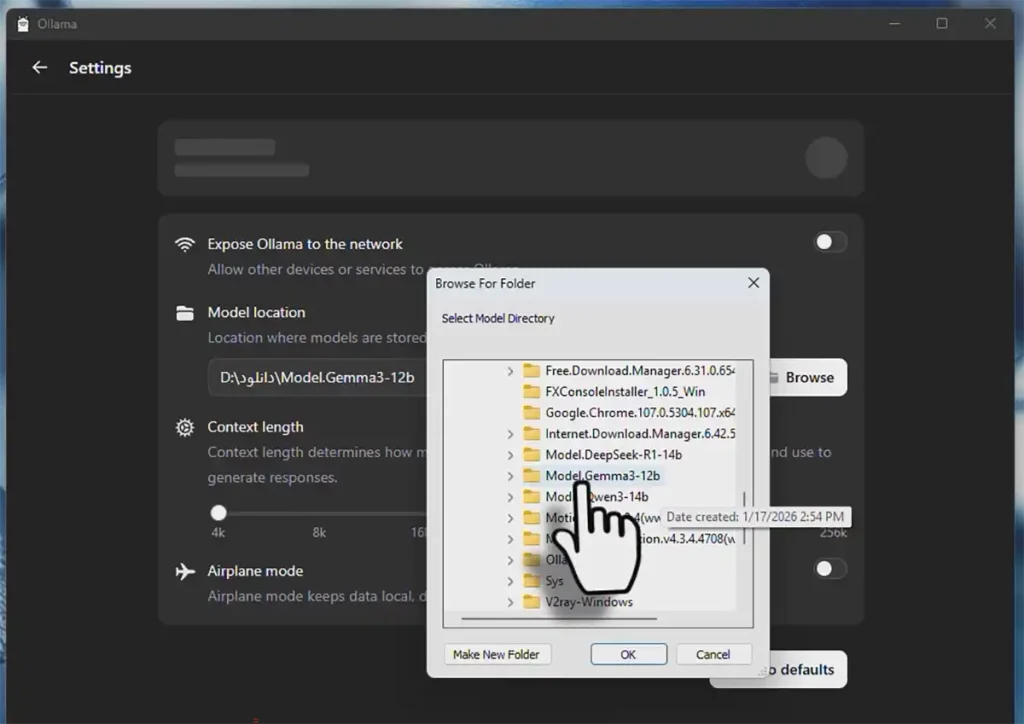1024x724 pixels.
Task: Click the Ollama app icon in title bar
Action: pyautogui.click(x=23, y=24)
